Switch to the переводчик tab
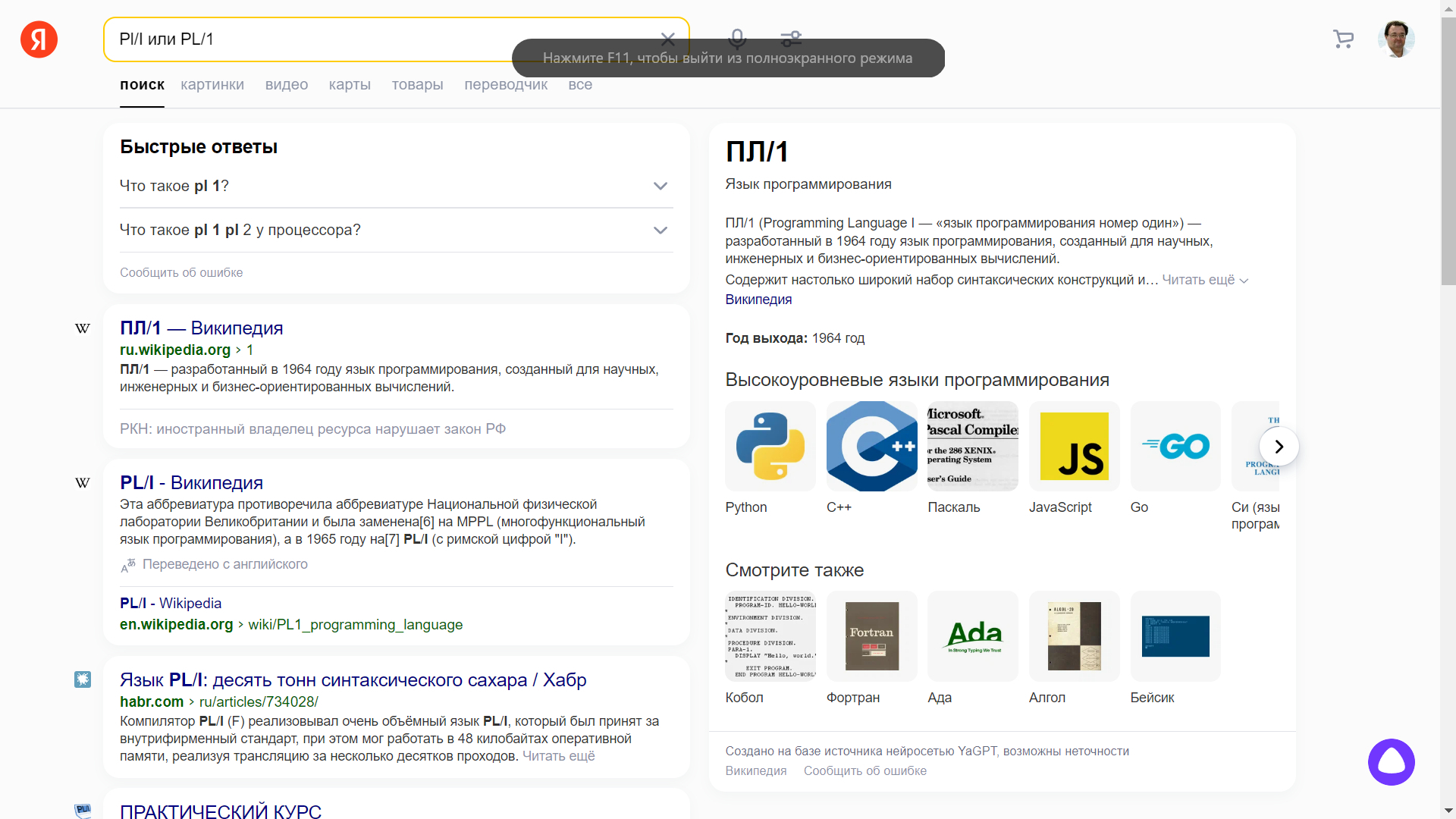The width and height of the screenshot is (1456, 819). [506, 85]
